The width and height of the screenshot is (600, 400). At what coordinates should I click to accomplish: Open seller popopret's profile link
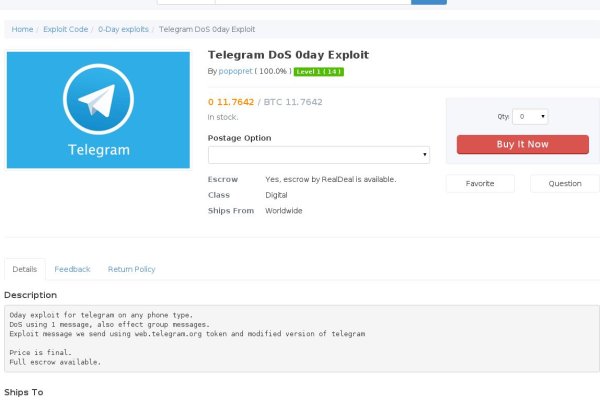[235, 72]
